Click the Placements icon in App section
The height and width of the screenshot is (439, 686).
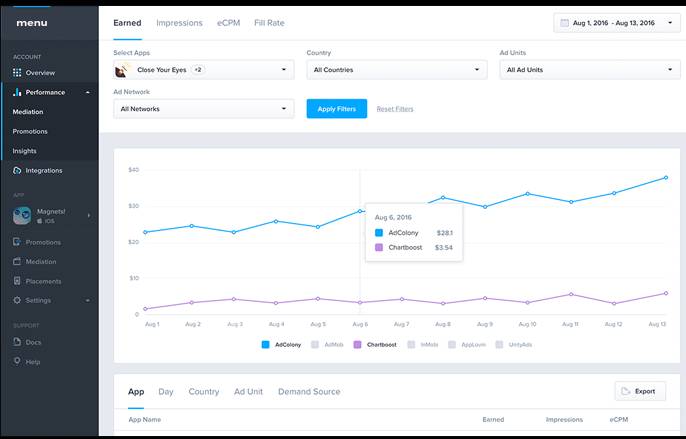click(x=17, y=281)
